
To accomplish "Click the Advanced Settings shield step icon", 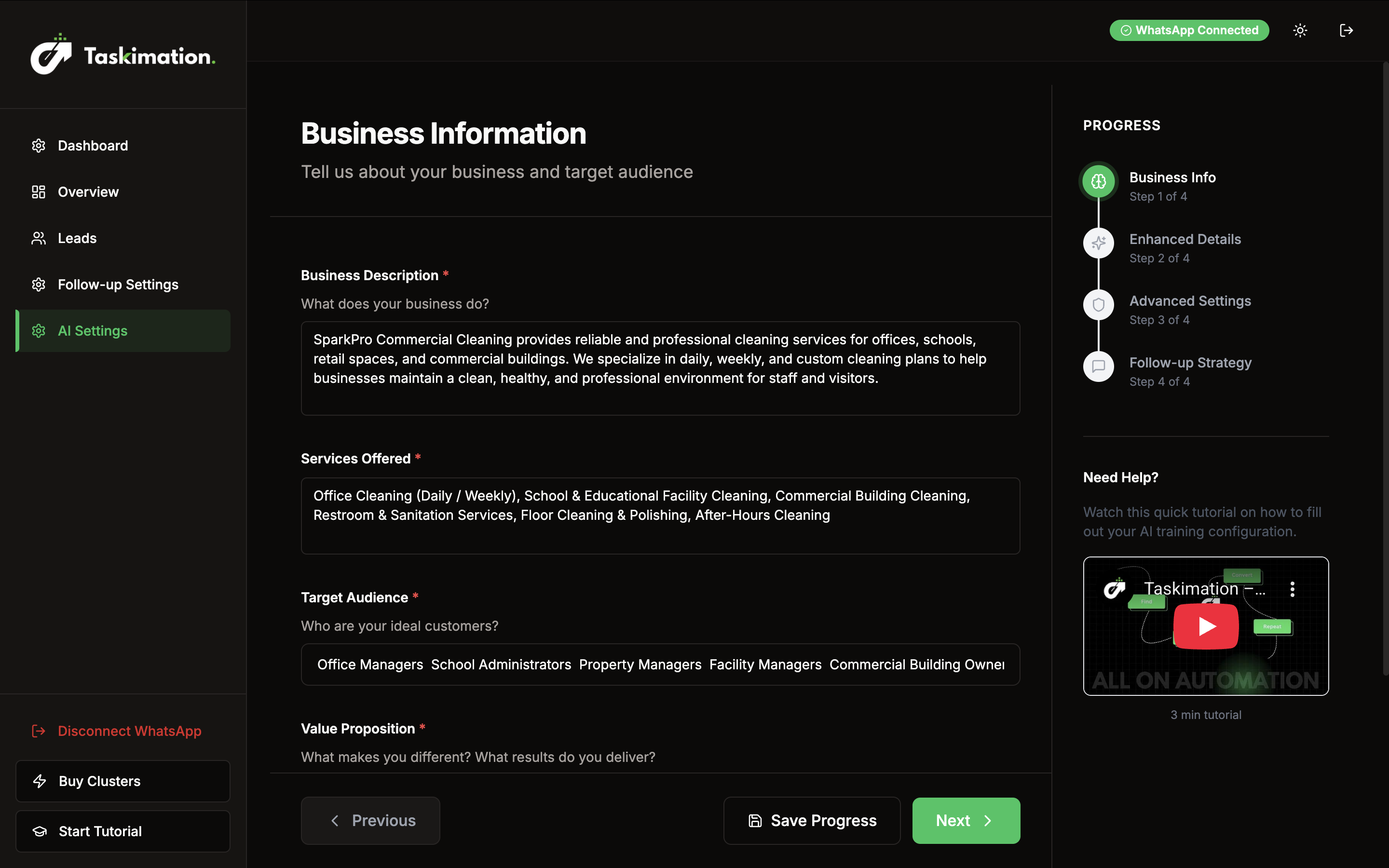I will pyautogui.click(x=1098, y=305).
